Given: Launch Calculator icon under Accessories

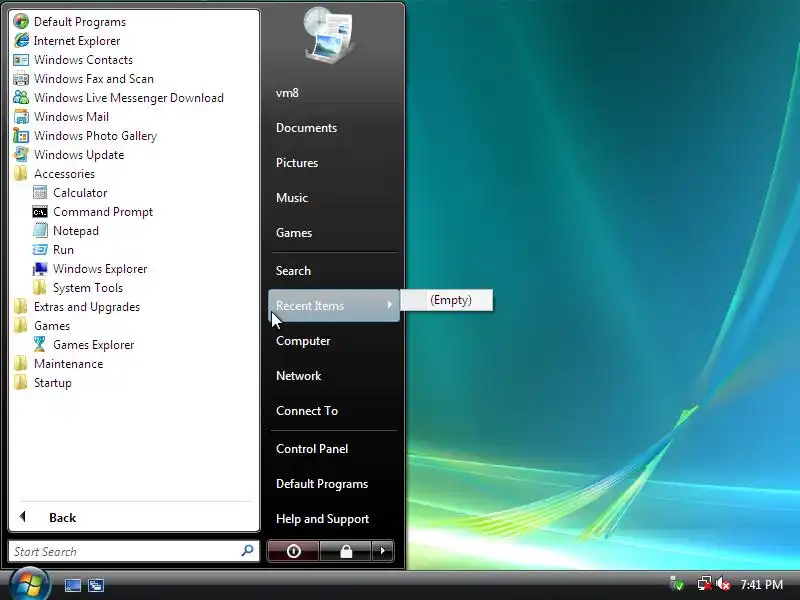Looking at the screenshot, I should tap(40, 192).
